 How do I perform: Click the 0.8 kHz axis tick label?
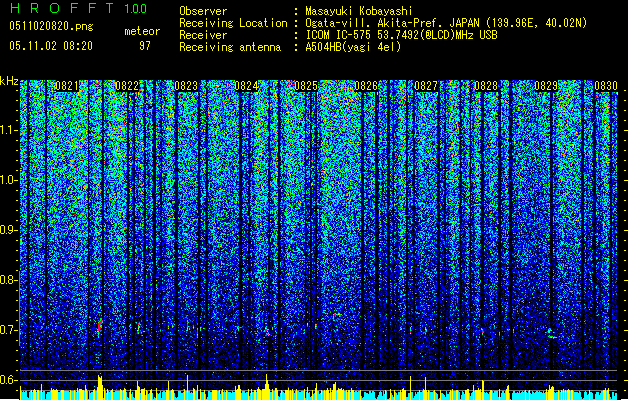coord(9,280)
